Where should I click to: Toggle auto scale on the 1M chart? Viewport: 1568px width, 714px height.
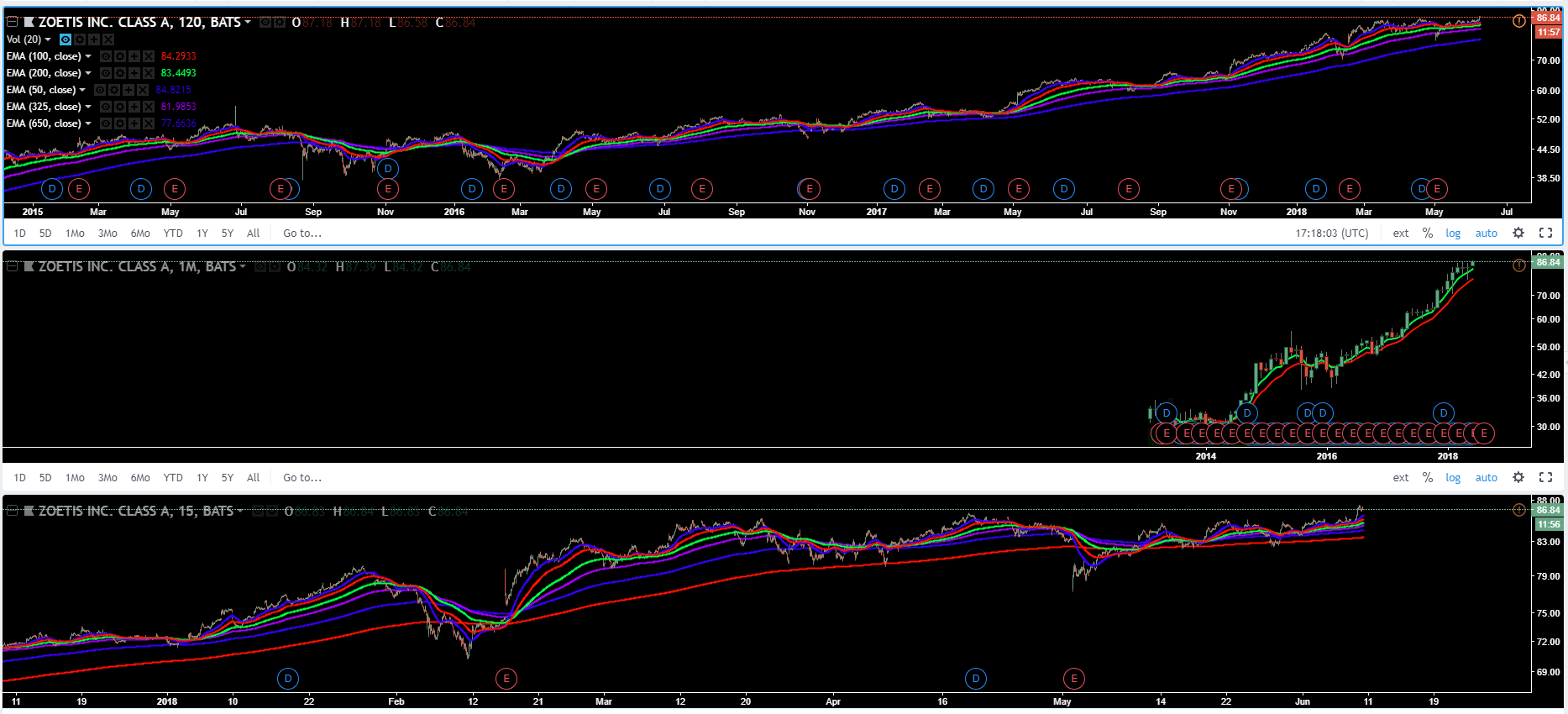point(1487,478)
